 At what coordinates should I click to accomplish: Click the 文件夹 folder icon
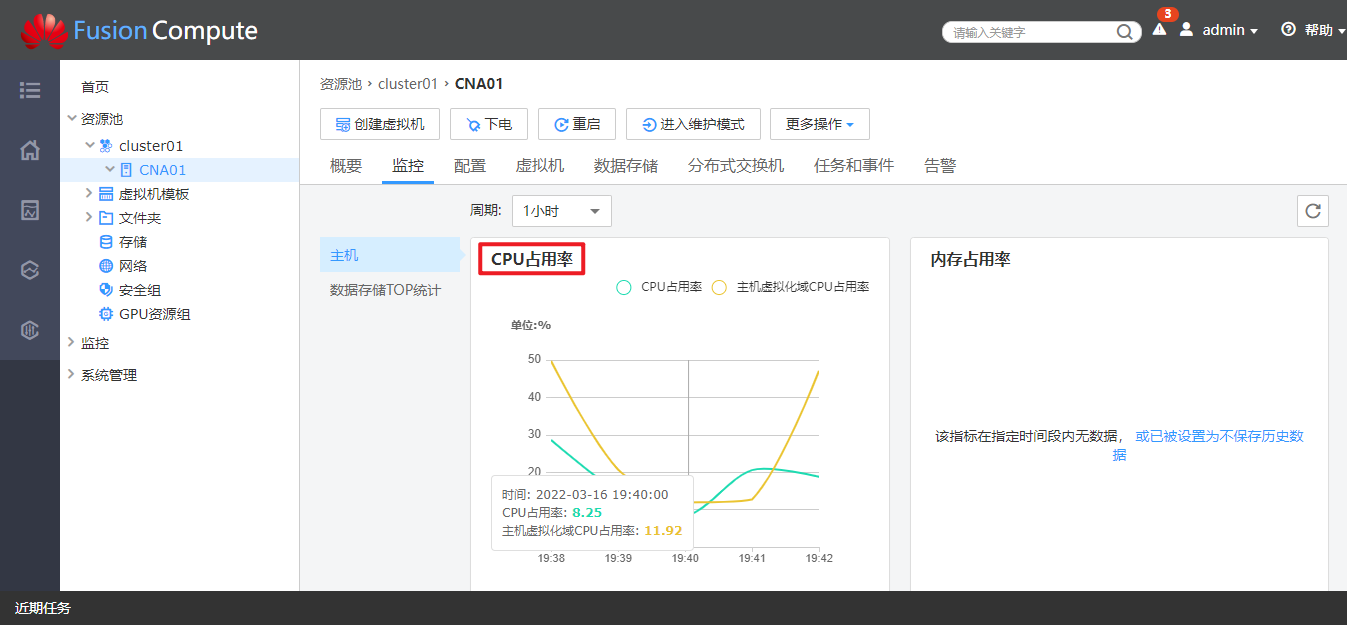[106, 218]
